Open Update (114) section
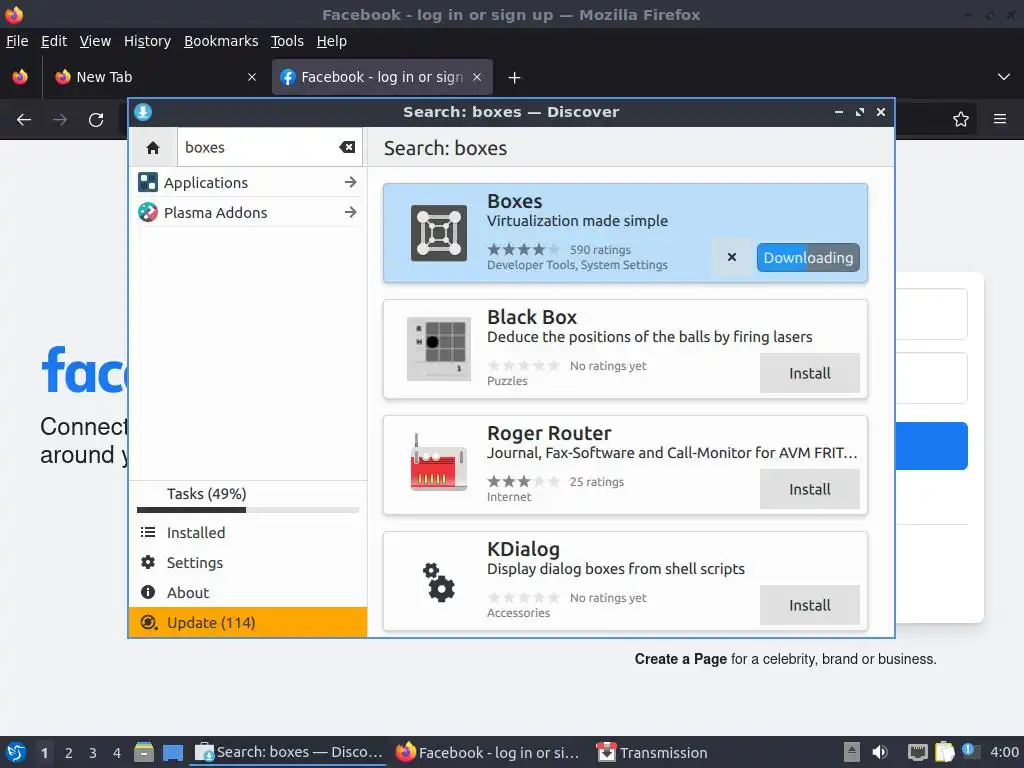The image size is (1024, 768). click(x=248, y=622)
